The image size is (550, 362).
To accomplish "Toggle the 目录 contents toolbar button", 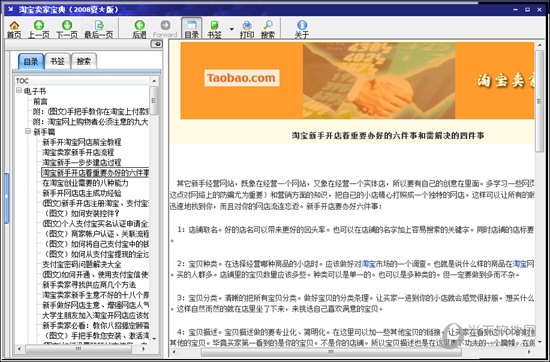I will point(192,28).
